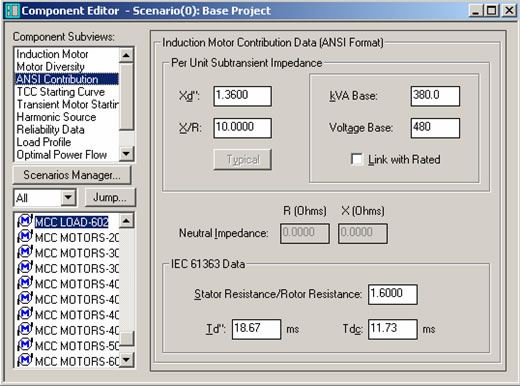Enable the Link with Rated checkbox
Viewport: 520px width, 386px height.
(357, 159)
